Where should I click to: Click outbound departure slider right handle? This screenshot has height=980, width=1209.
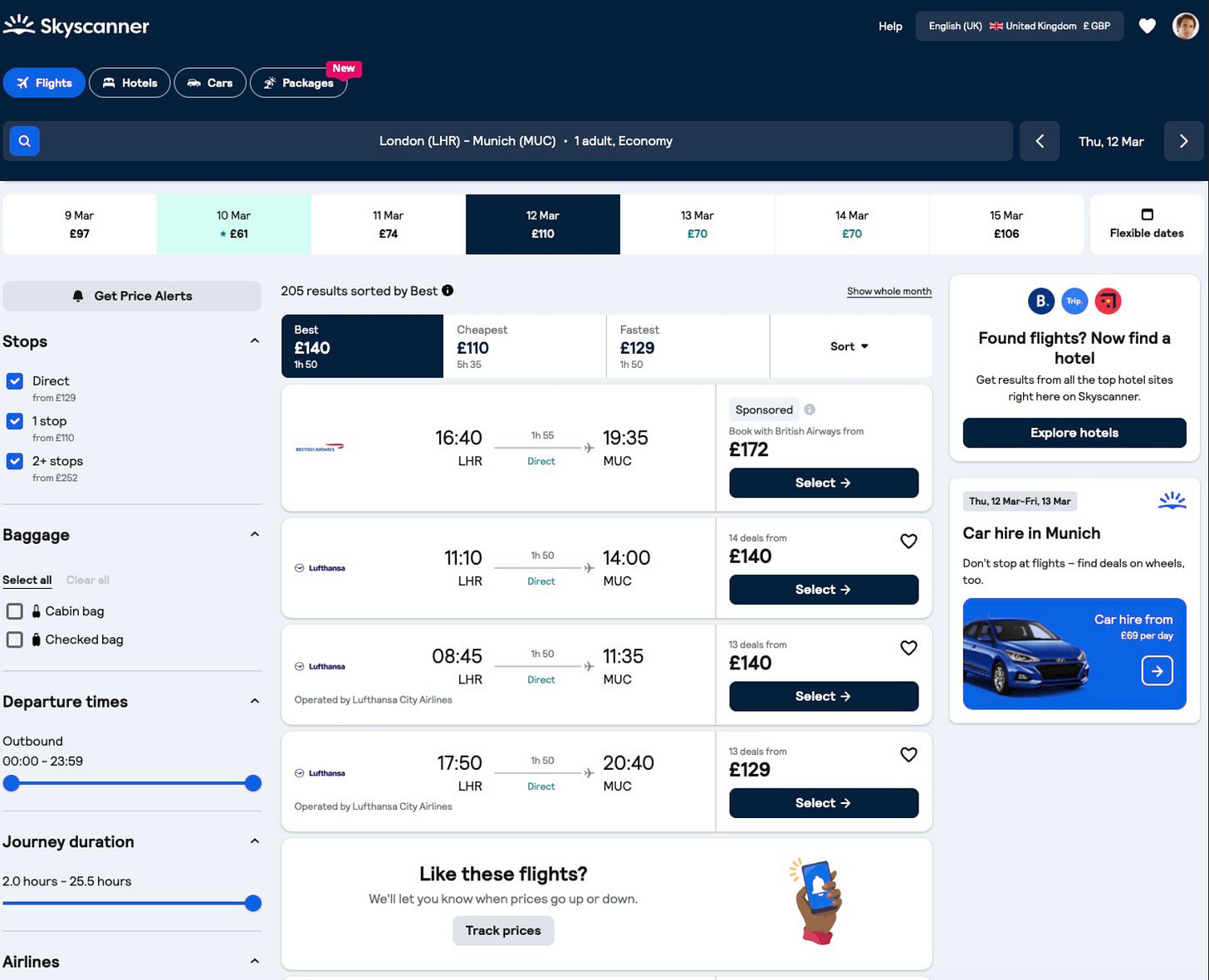point(253,783)
